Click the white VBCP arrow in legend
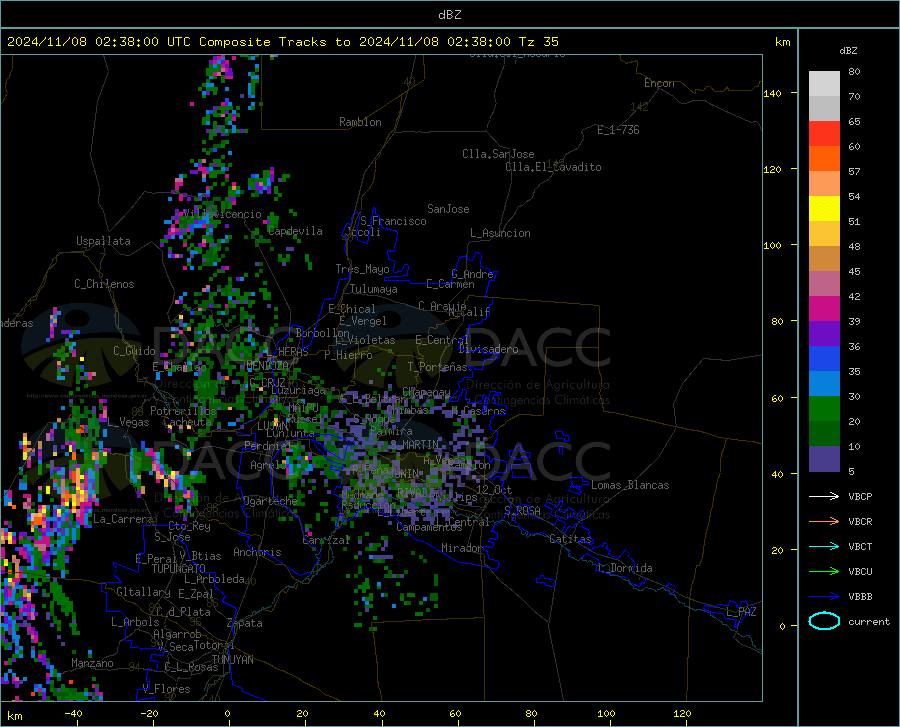The image size is (900, 727). (x=824, y=496)
